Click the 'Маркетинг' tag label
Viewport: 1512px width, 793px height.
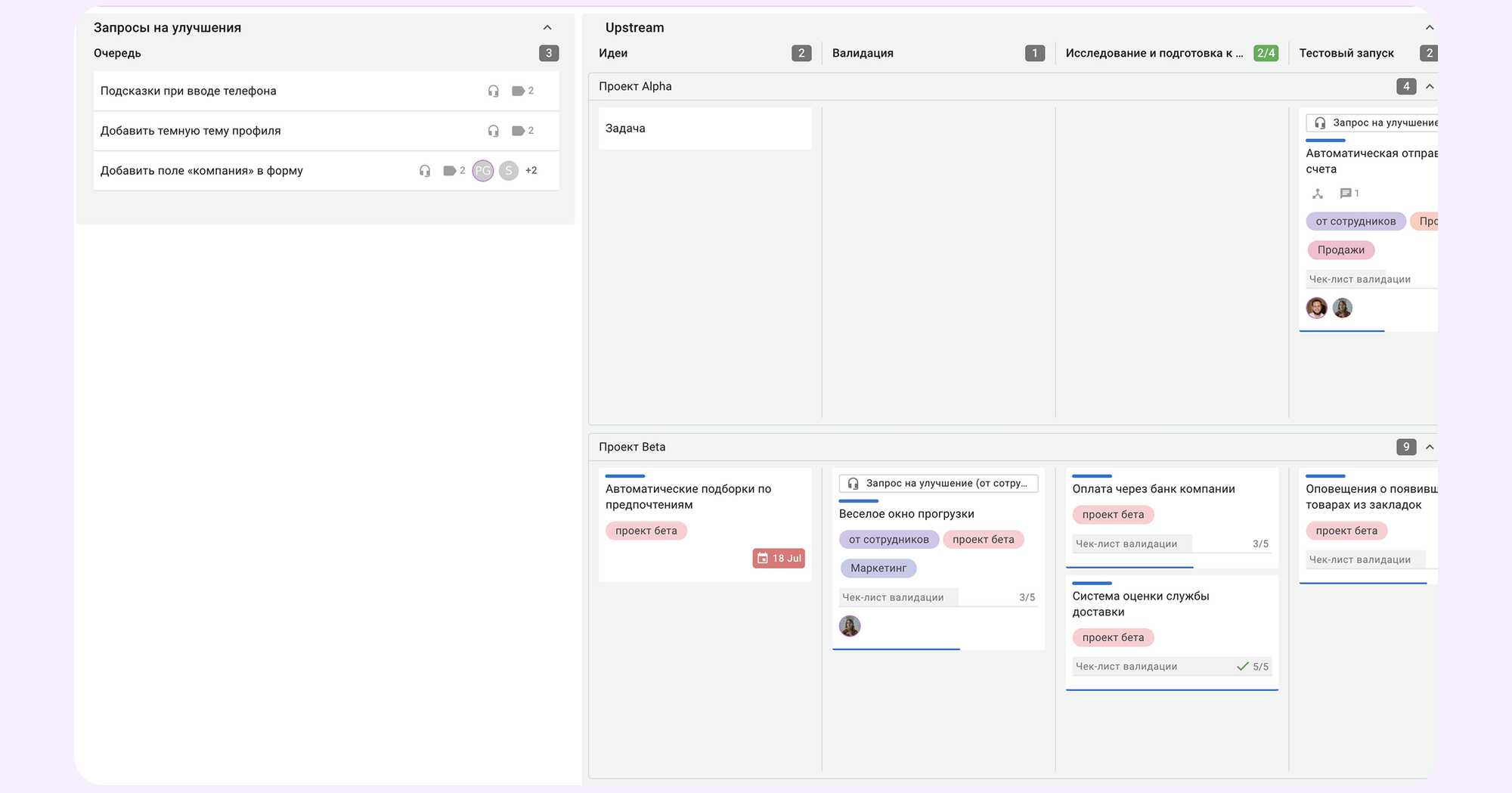coord(878,568)
